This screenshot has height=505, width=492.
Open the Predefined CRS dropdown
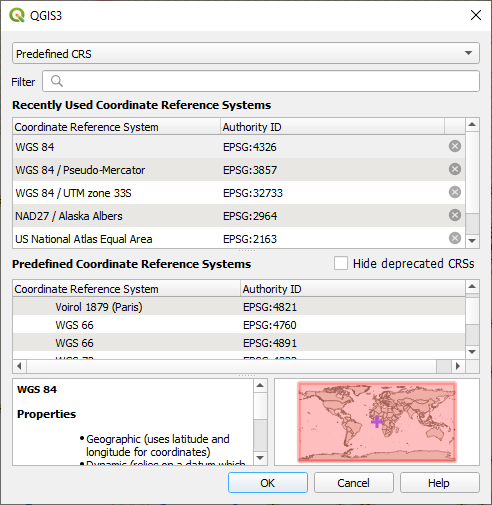246,53
